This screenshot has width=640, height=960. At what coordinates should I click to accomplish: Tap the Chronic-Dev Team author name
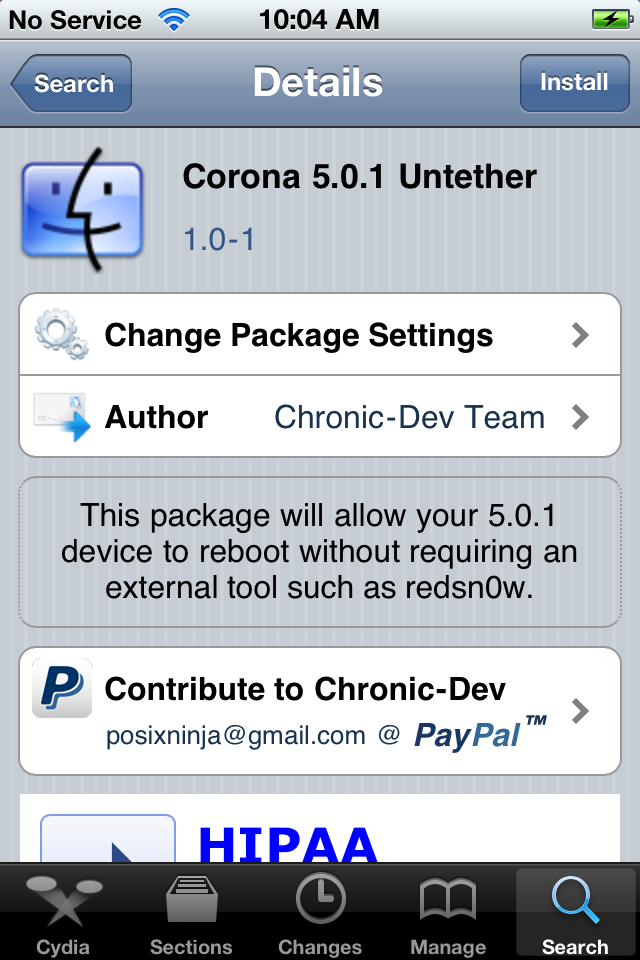(x=409, y=417)
